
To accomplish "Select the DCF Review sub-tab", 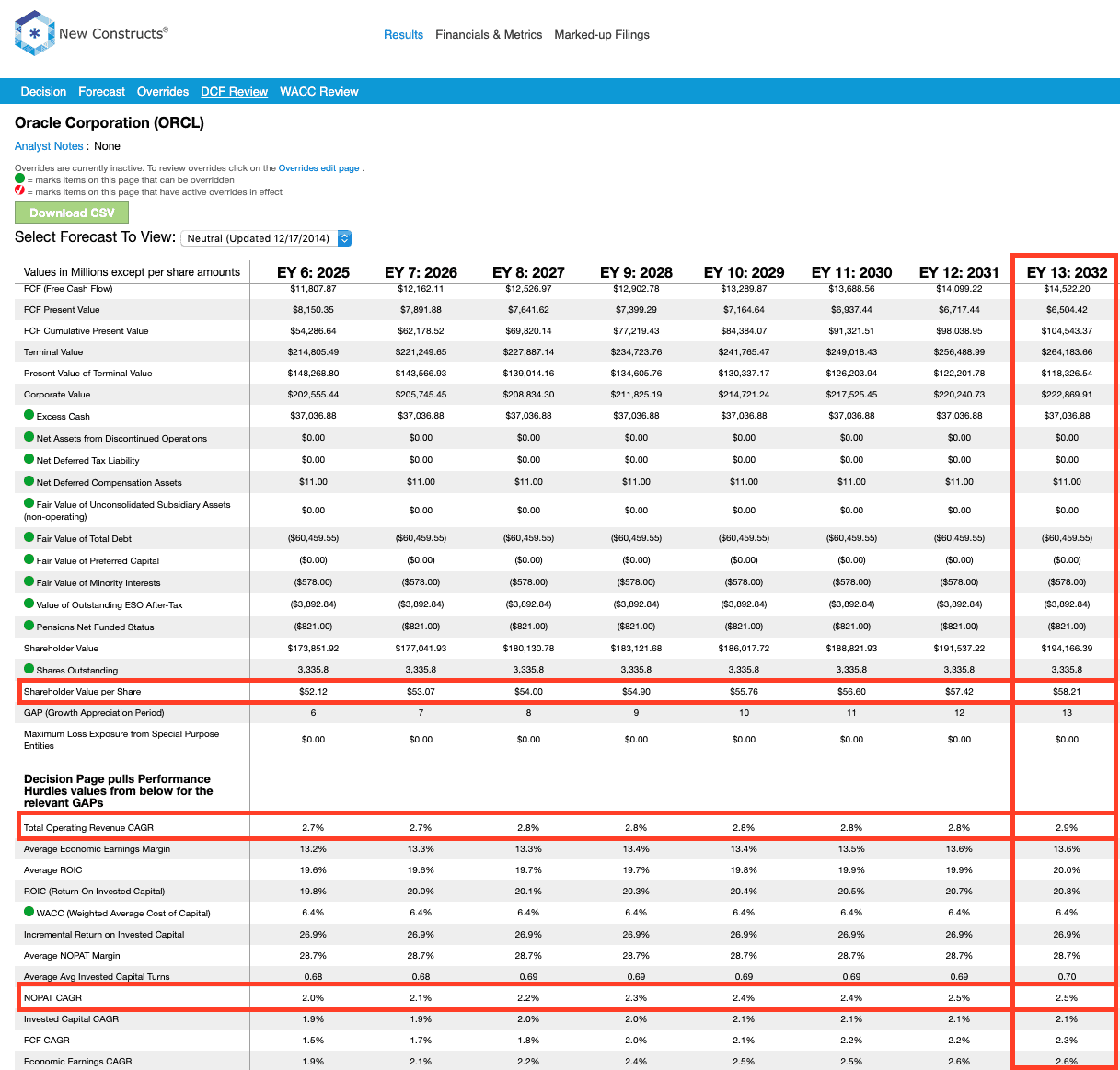I will (234, 91).
